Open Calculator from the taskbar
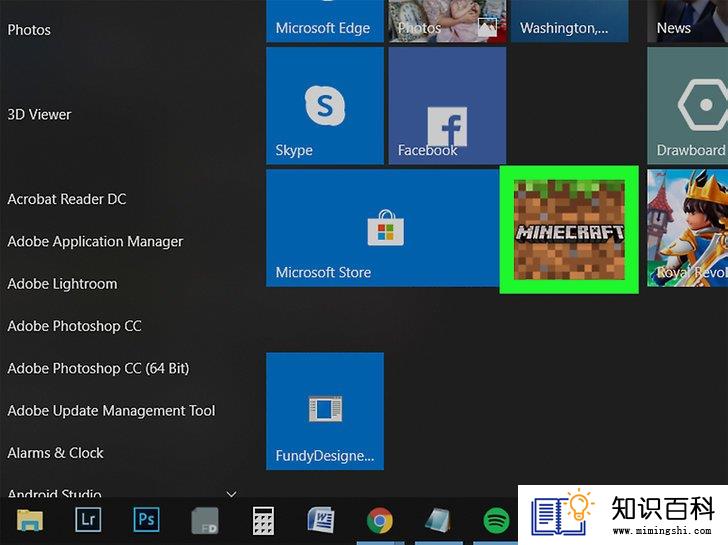 click(263, 520)
